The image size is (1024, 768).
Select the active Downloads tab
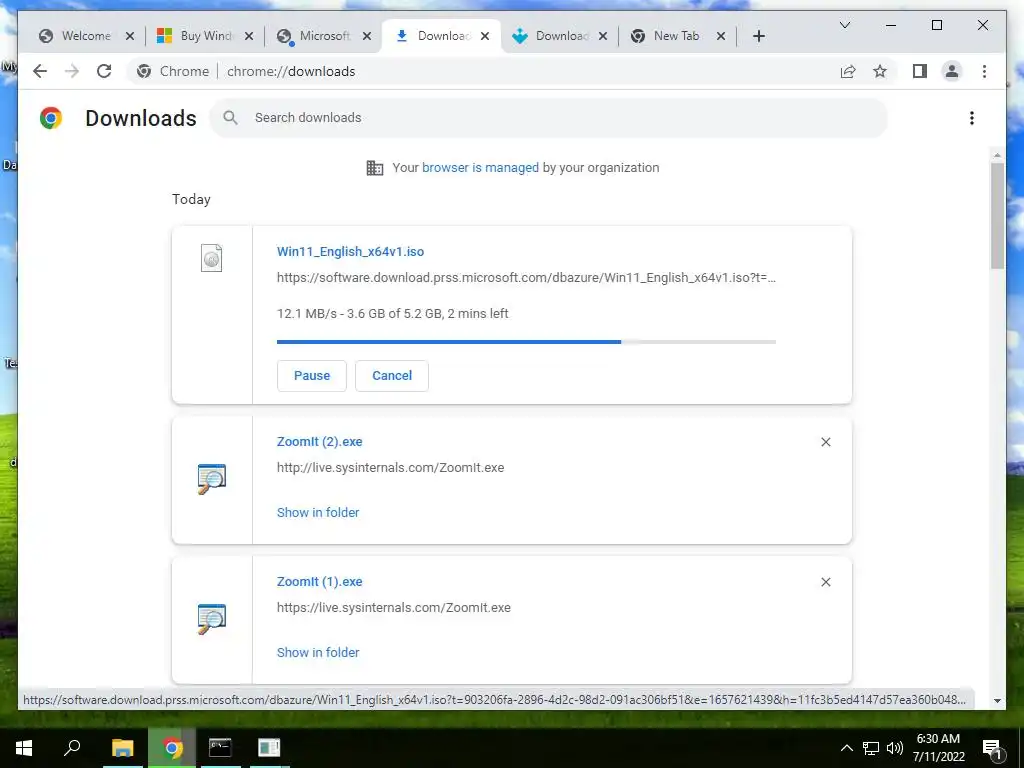tap(441, 36)
